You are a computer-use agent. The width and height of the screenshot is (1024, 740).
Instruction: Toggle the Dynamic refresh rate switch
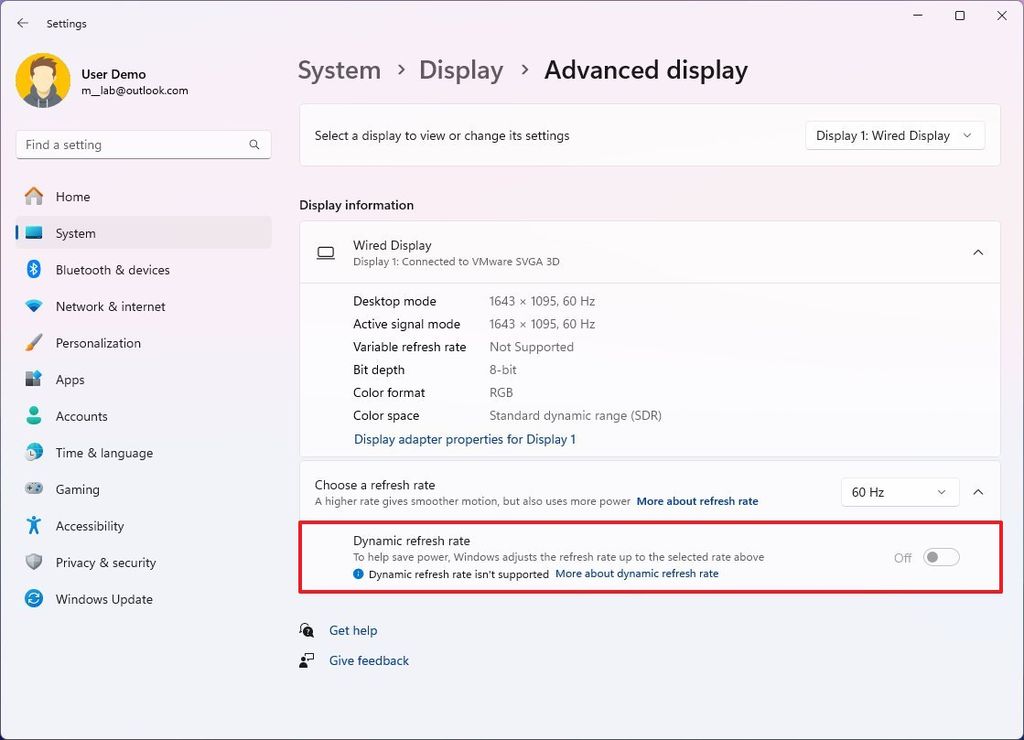939,557
